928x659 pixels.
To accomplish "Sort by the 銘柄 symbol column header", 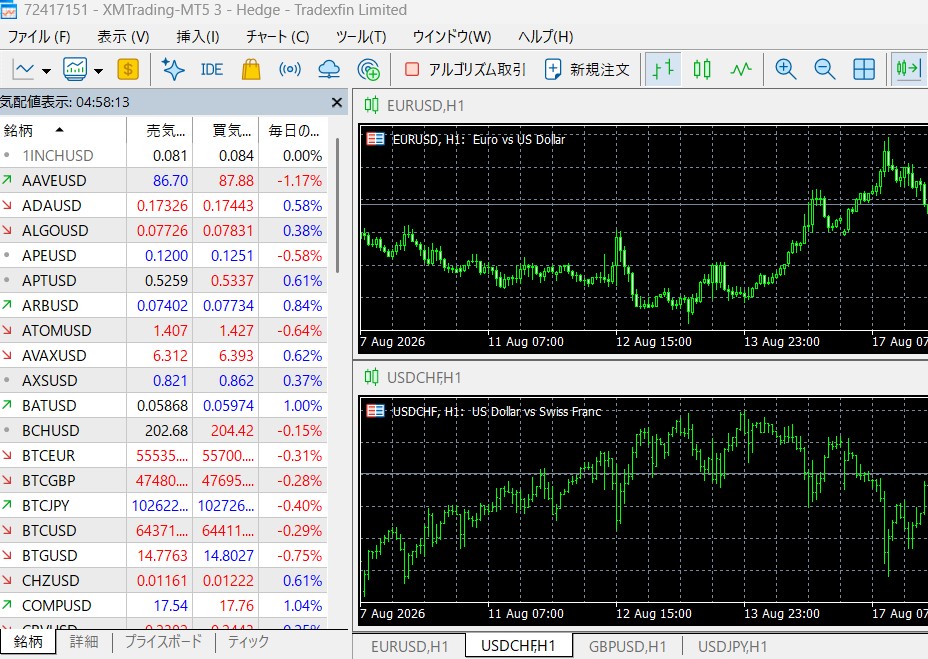I will point(63,130).
